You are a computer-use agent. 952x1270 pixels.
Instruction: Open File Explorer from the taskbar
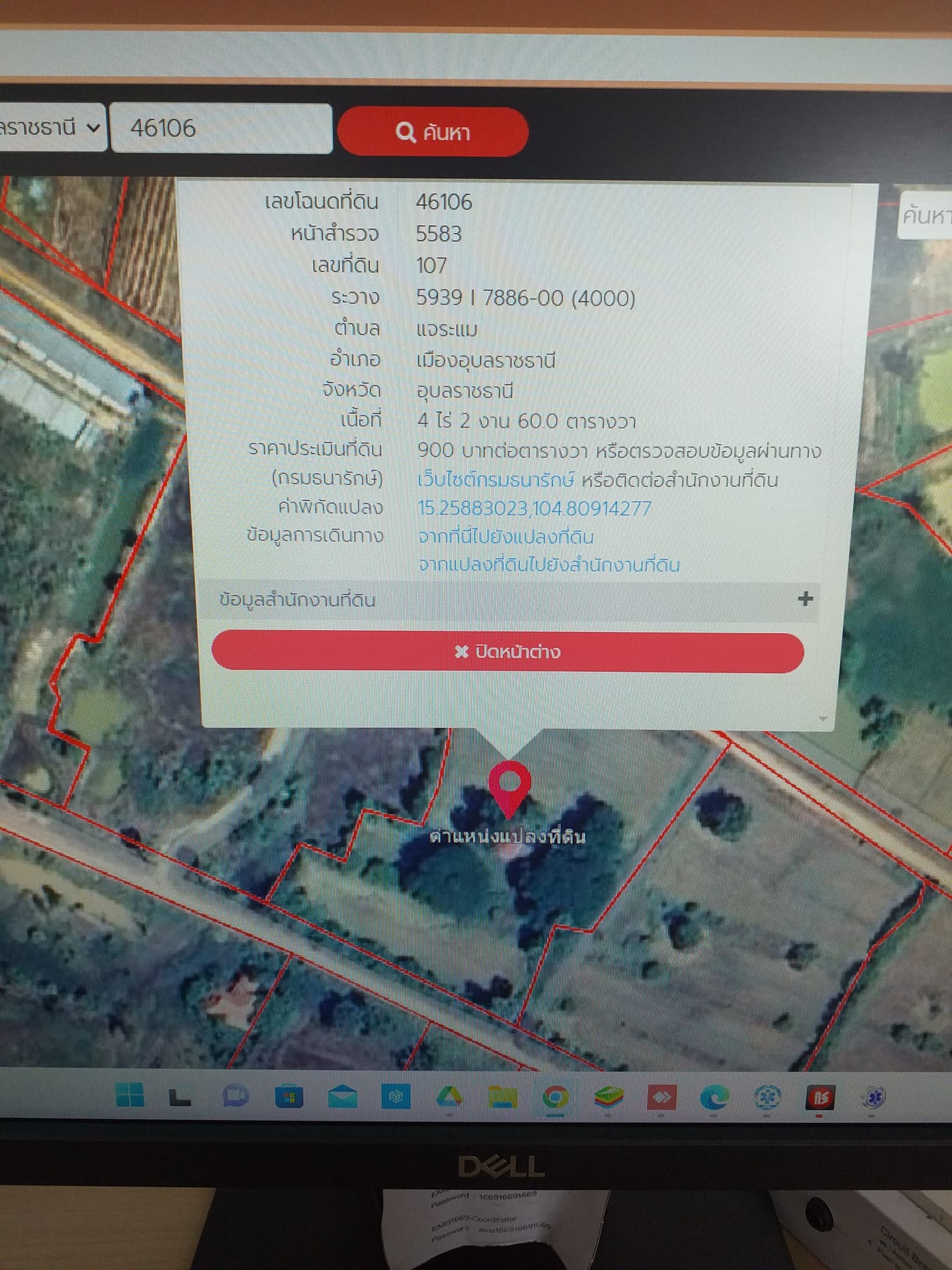(503, 1097)
